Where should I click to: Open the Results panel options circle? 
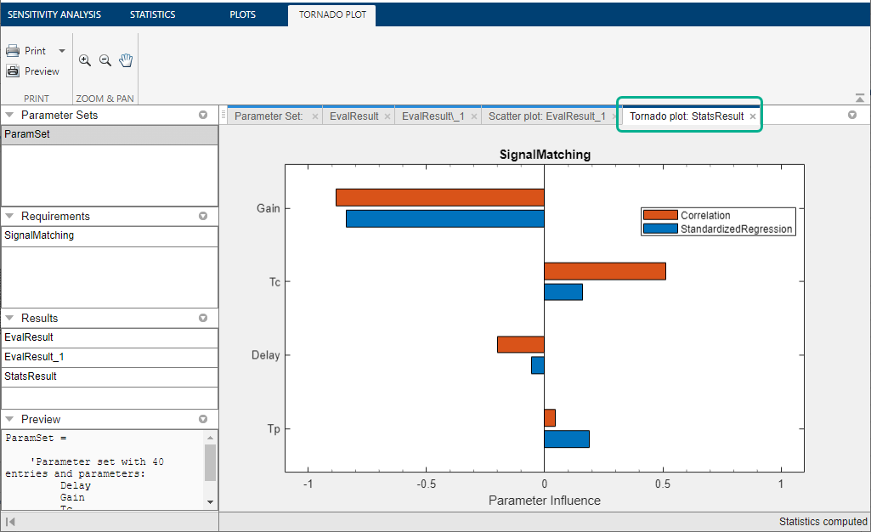pyautogui.click(x=203, y=318)
